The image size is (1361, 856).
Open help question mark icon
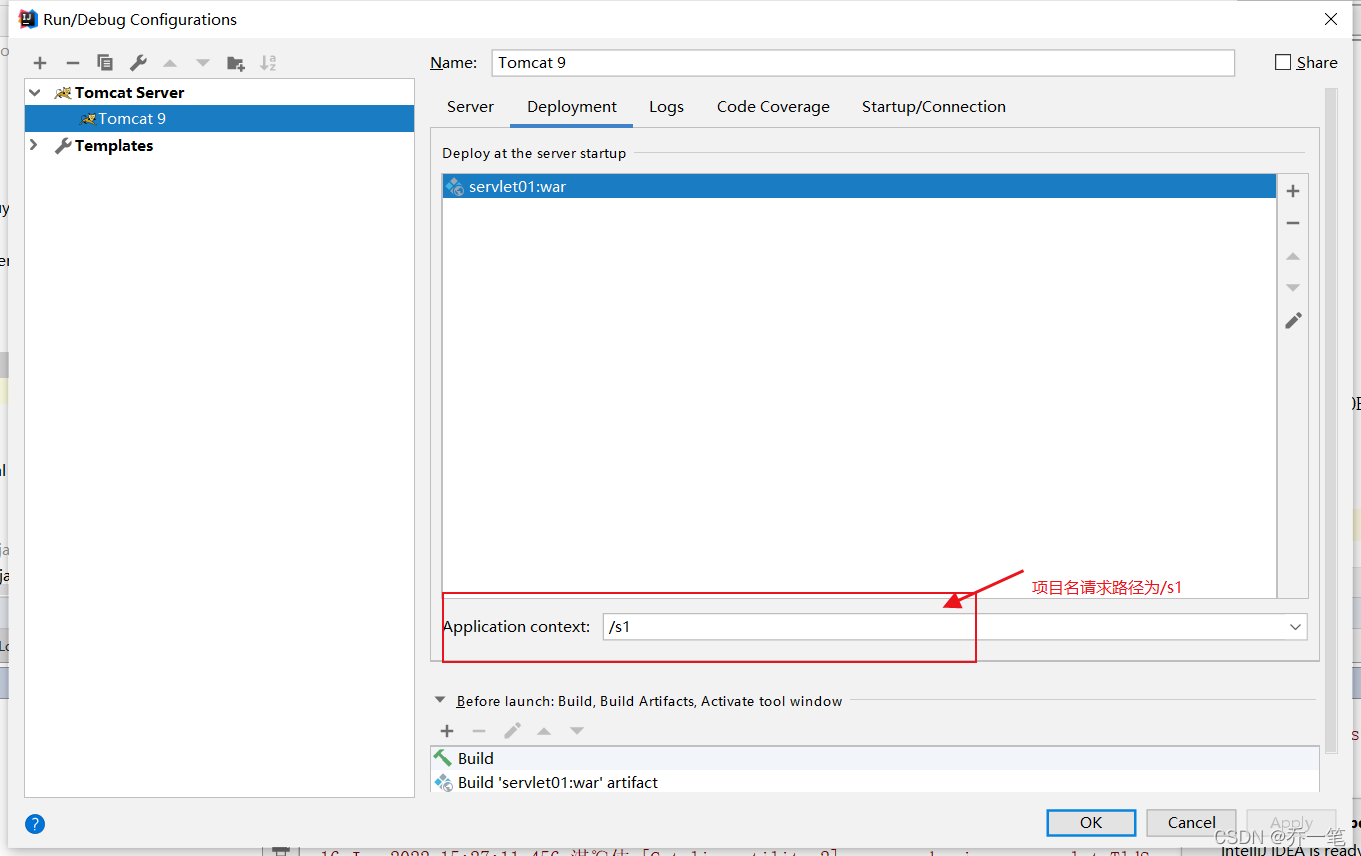(35, 824)
